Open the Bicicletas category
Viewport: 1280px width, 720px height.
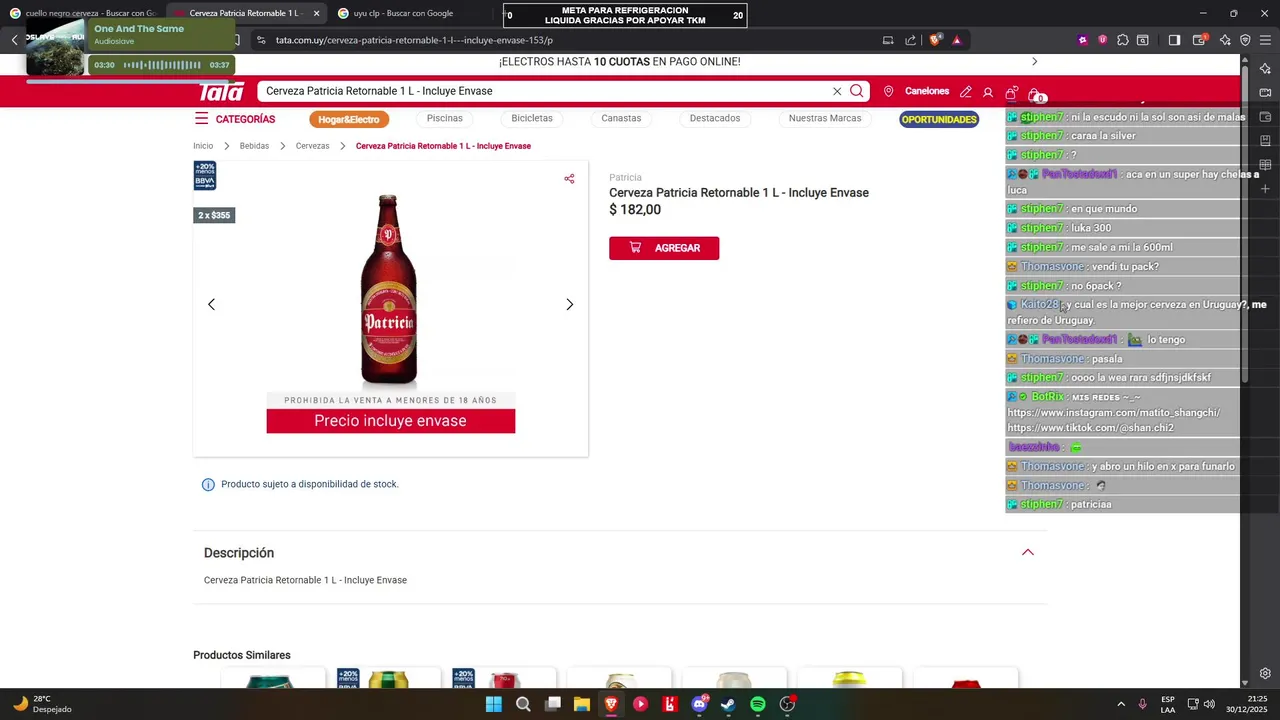pos(532,118)
